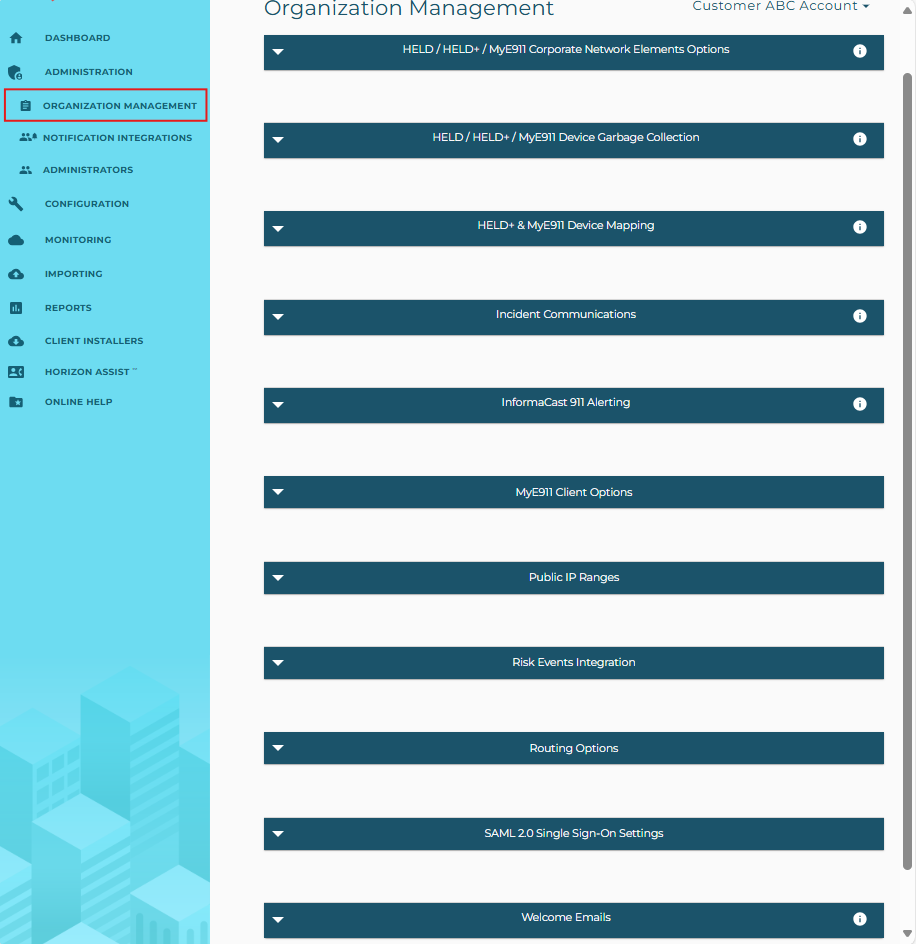
Task: Click the Administration shield icon
Action: [x=15, y=72]
